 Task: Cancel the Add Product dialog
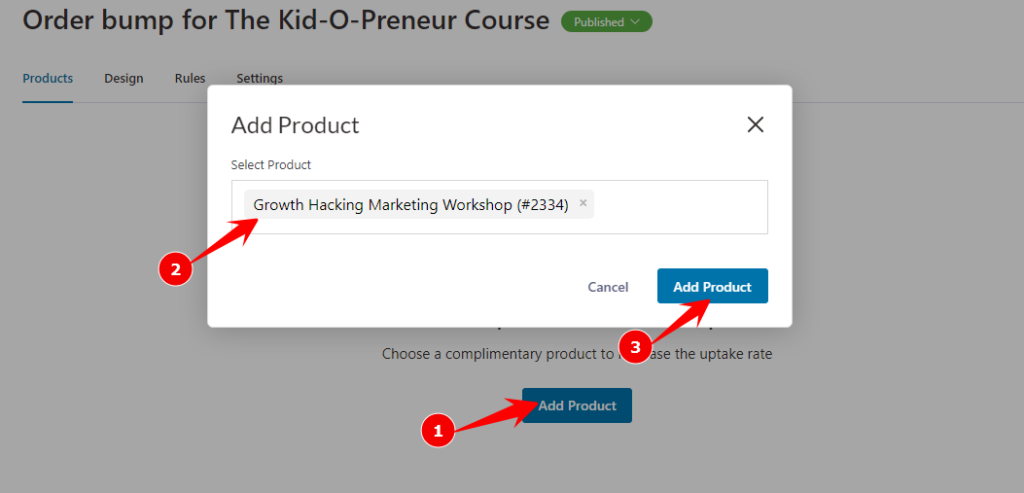click(x=608, y=287)
